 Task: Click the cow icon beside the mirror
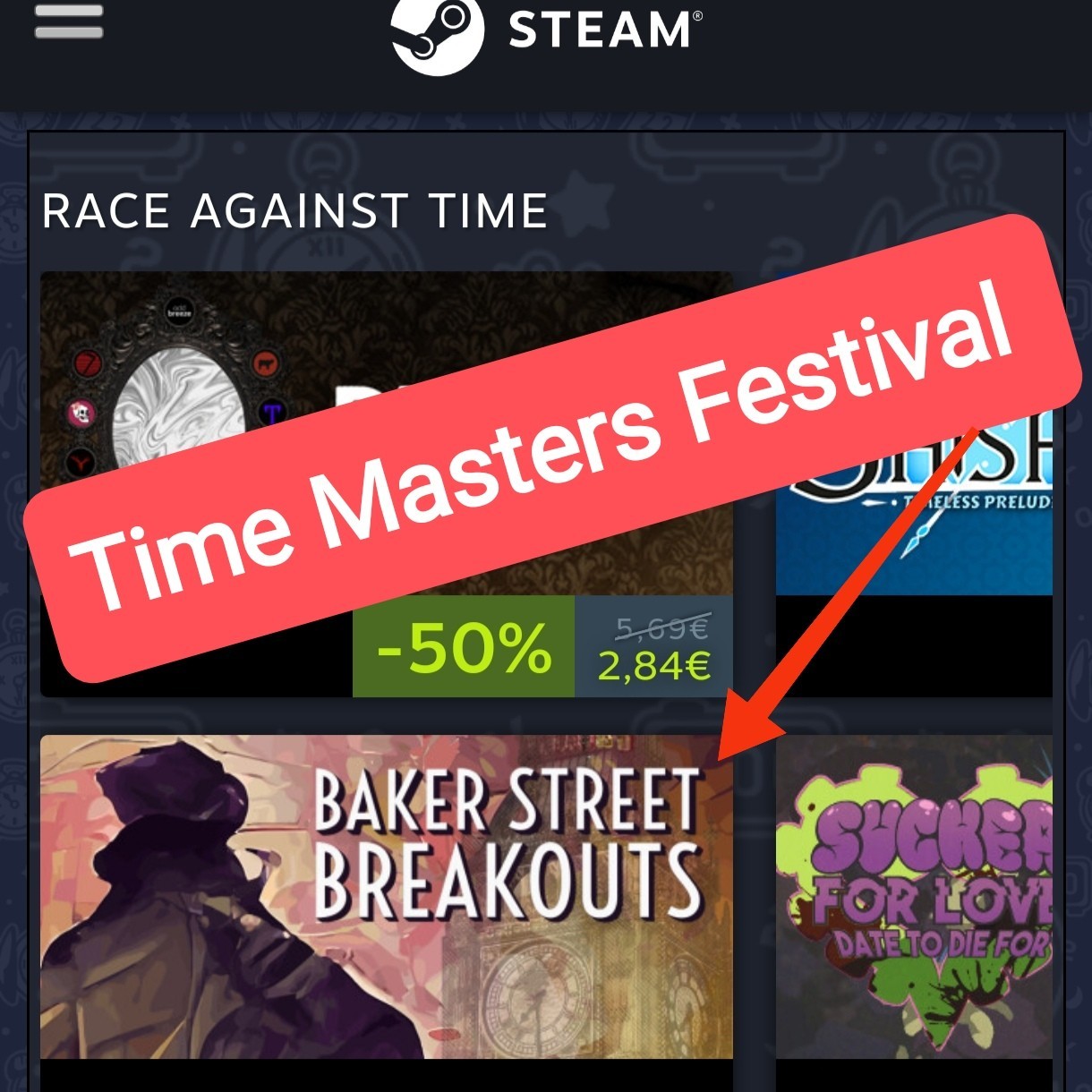[266, 363]
